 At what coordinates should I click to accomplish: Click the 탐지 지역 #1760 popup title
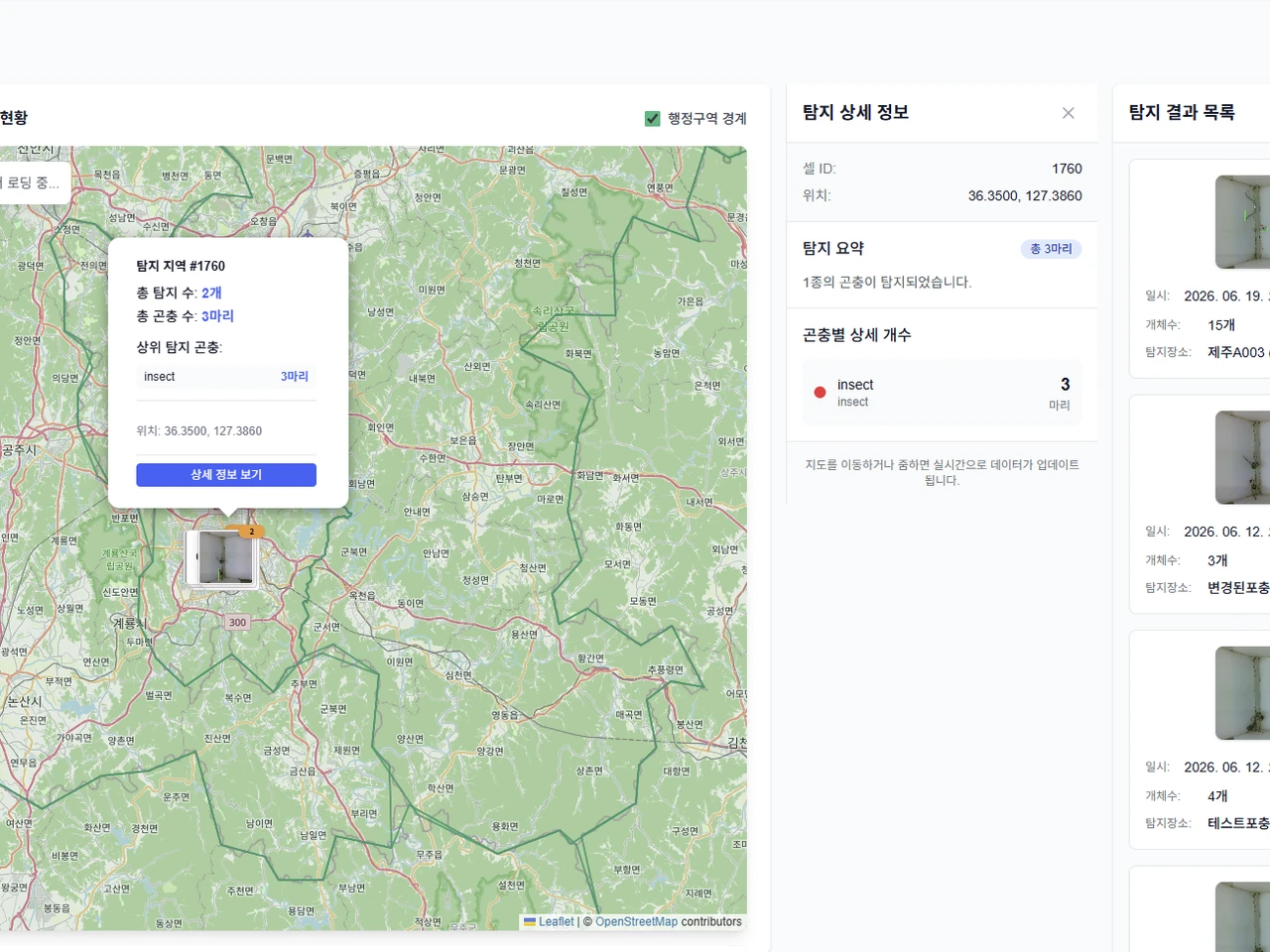coord(181,266)
